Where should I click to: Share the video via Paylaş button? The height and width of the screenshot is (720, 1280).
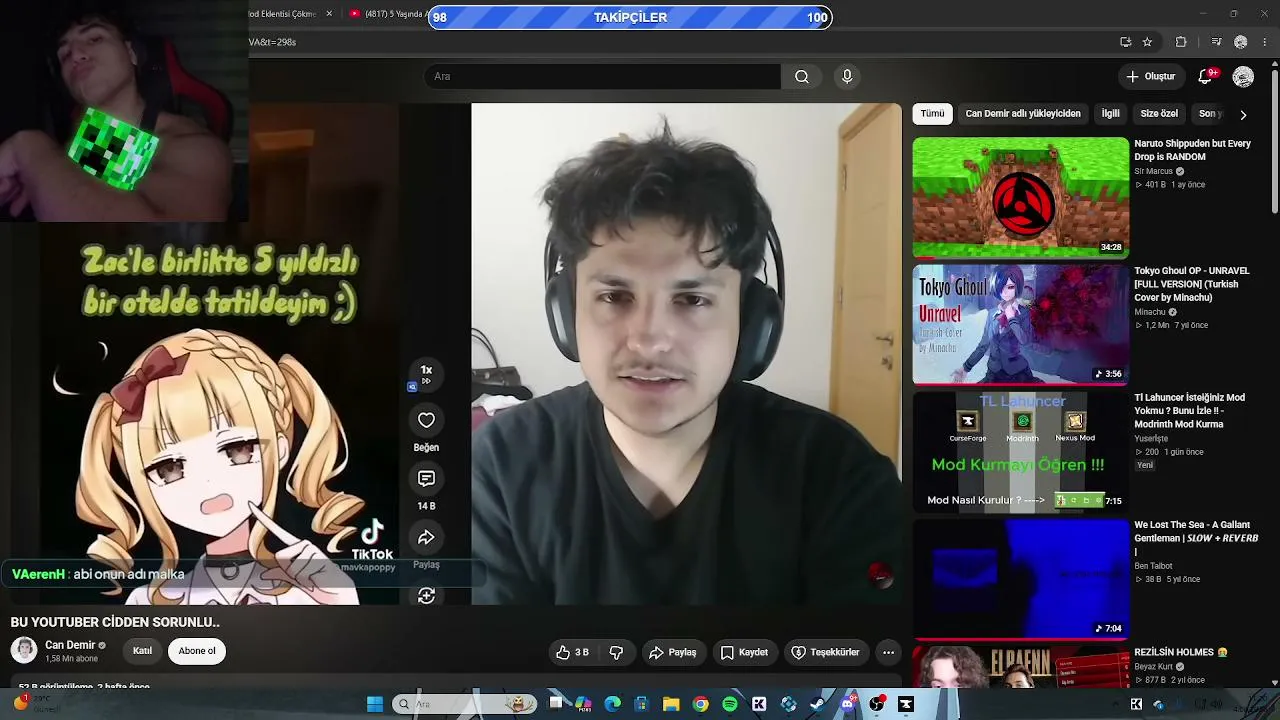point(673,652)
